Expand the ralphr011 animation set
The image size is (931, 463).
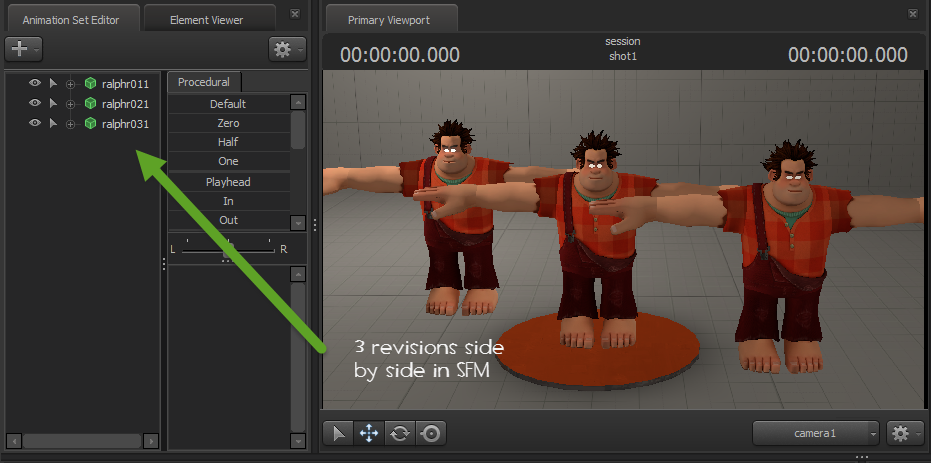point(71,84)
